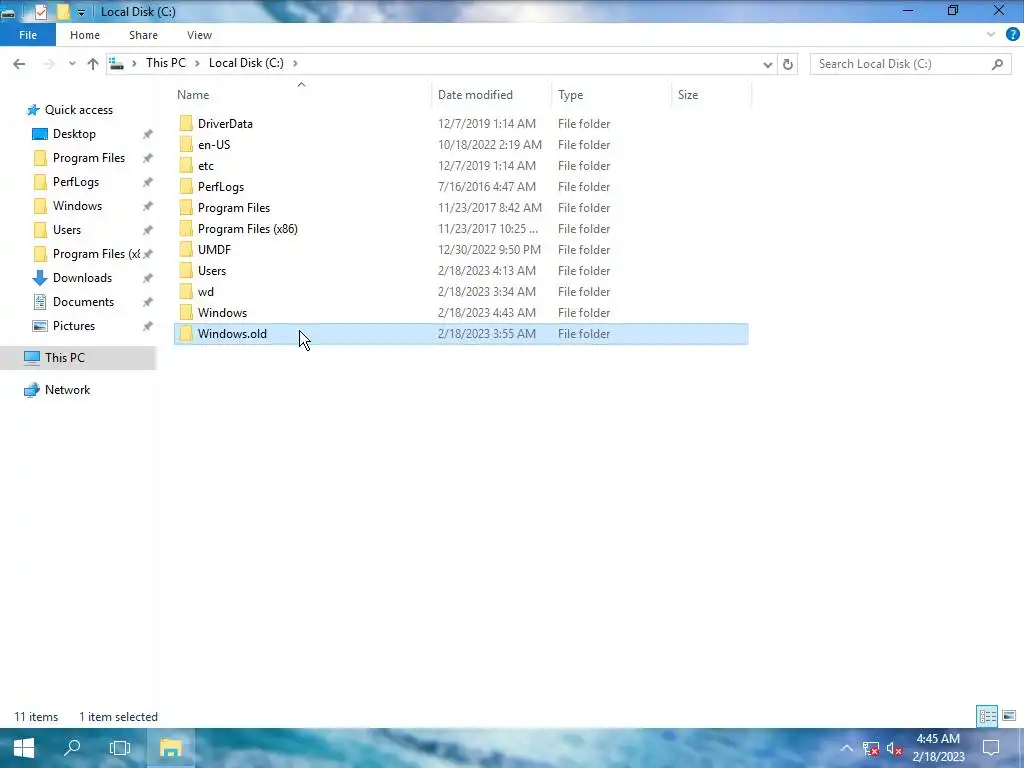
Task: Click Local Disk (C:) in the breadcrumb
Action: click(246, 63)
